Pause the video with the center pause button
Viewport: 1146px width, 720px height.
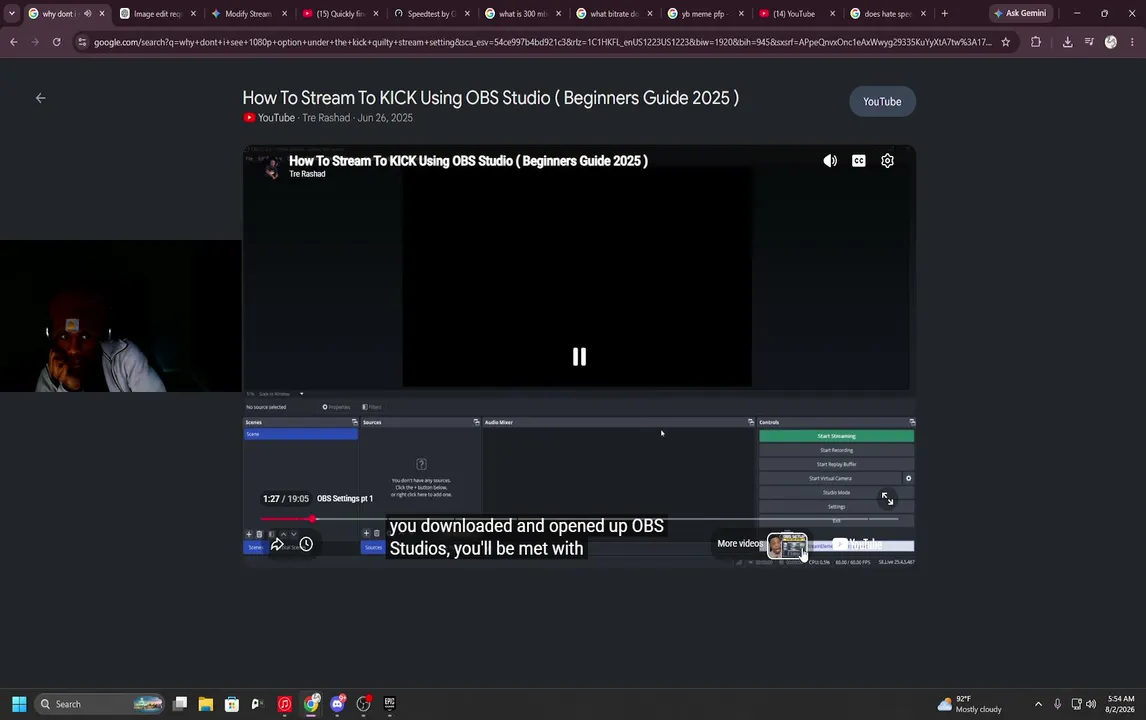(579, 357)
